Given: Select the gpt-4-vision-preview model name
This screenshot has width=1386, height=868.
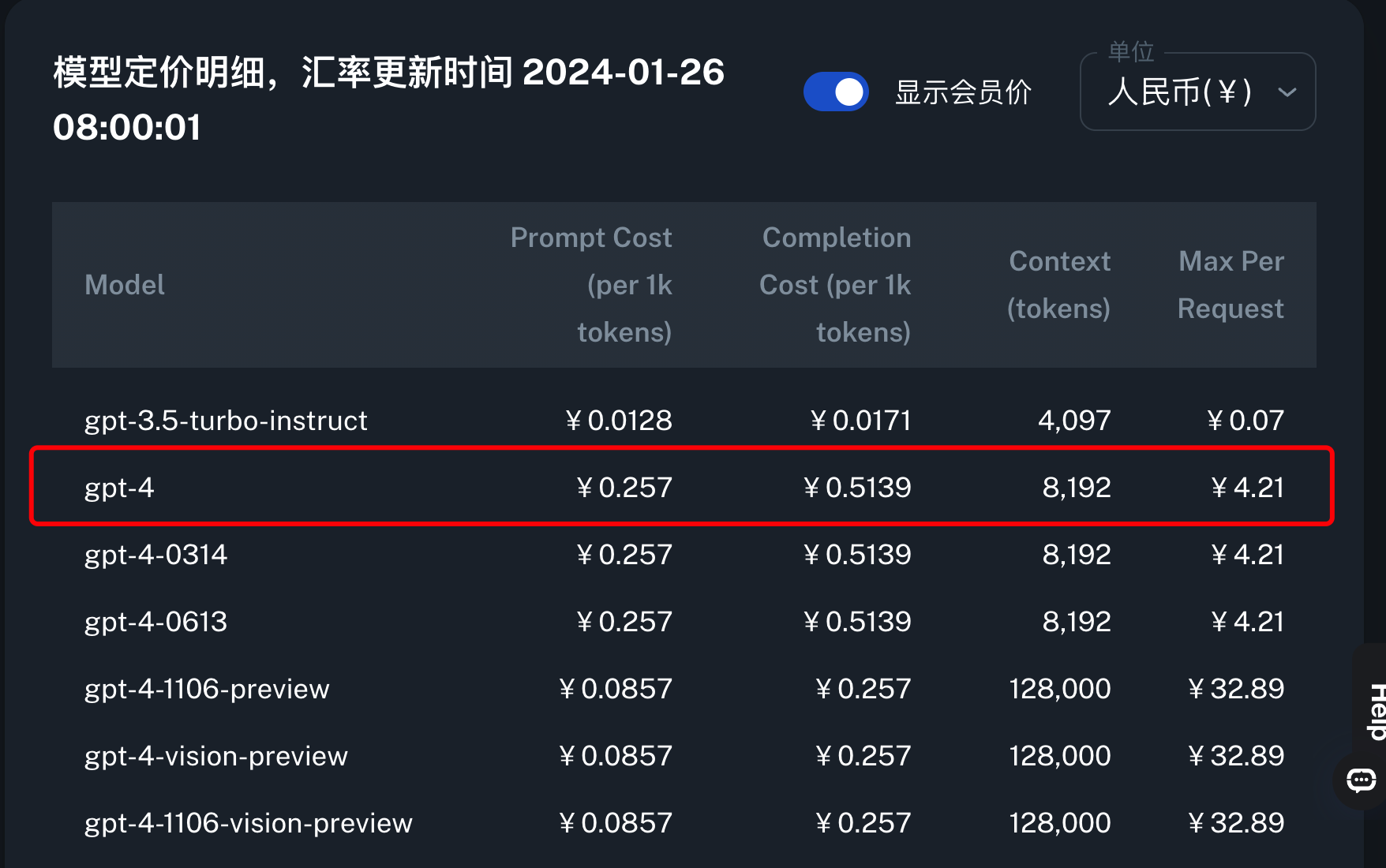Looking at the screenshot, I should 216,756.
